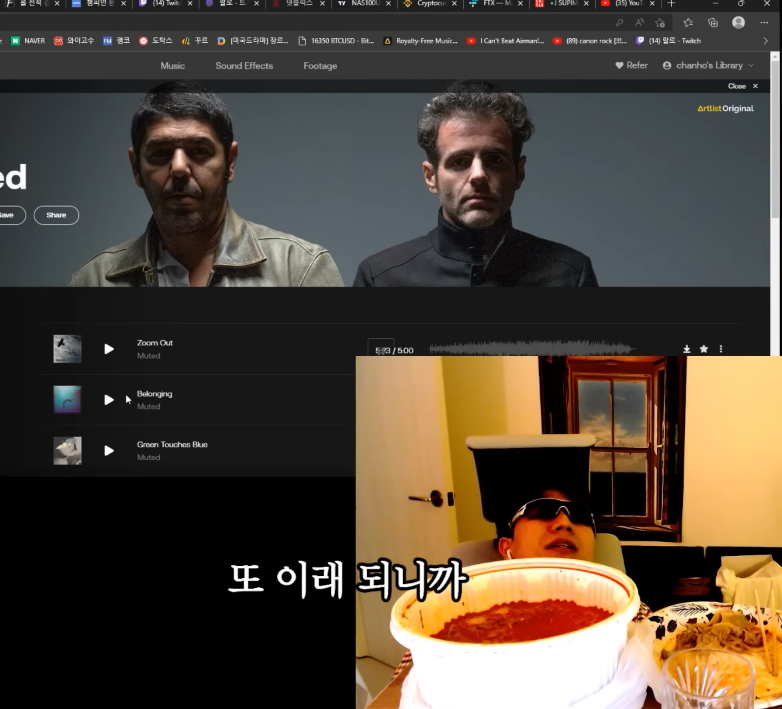Seek within the Zoom Out waveform
The width and height of the screenshot is (782, 709).
pyautogui.click(x=532, y=348)
